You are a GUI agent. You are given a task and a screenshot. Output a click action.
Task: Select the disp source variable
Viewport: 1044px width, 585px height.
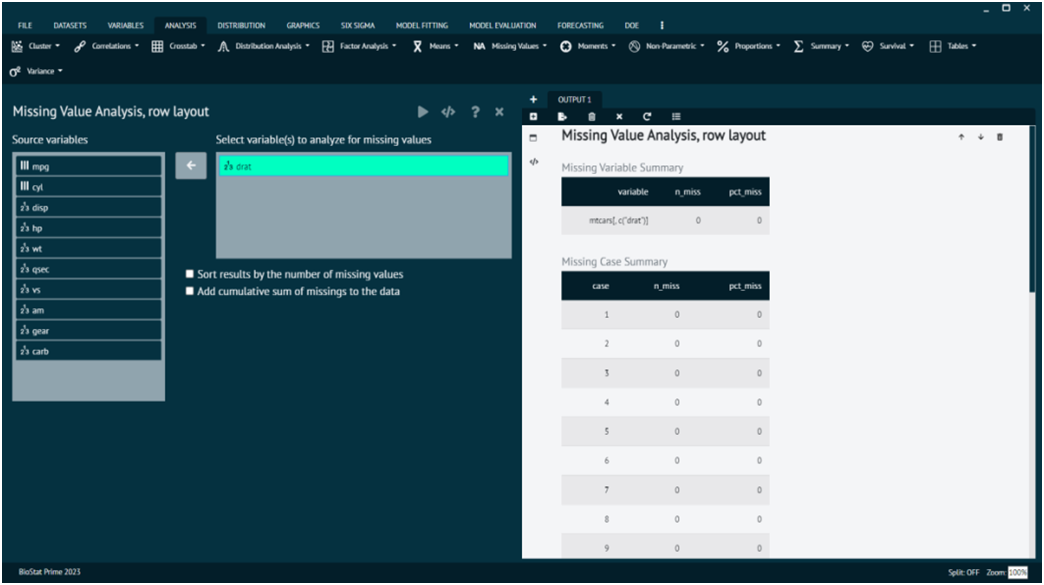89,207
